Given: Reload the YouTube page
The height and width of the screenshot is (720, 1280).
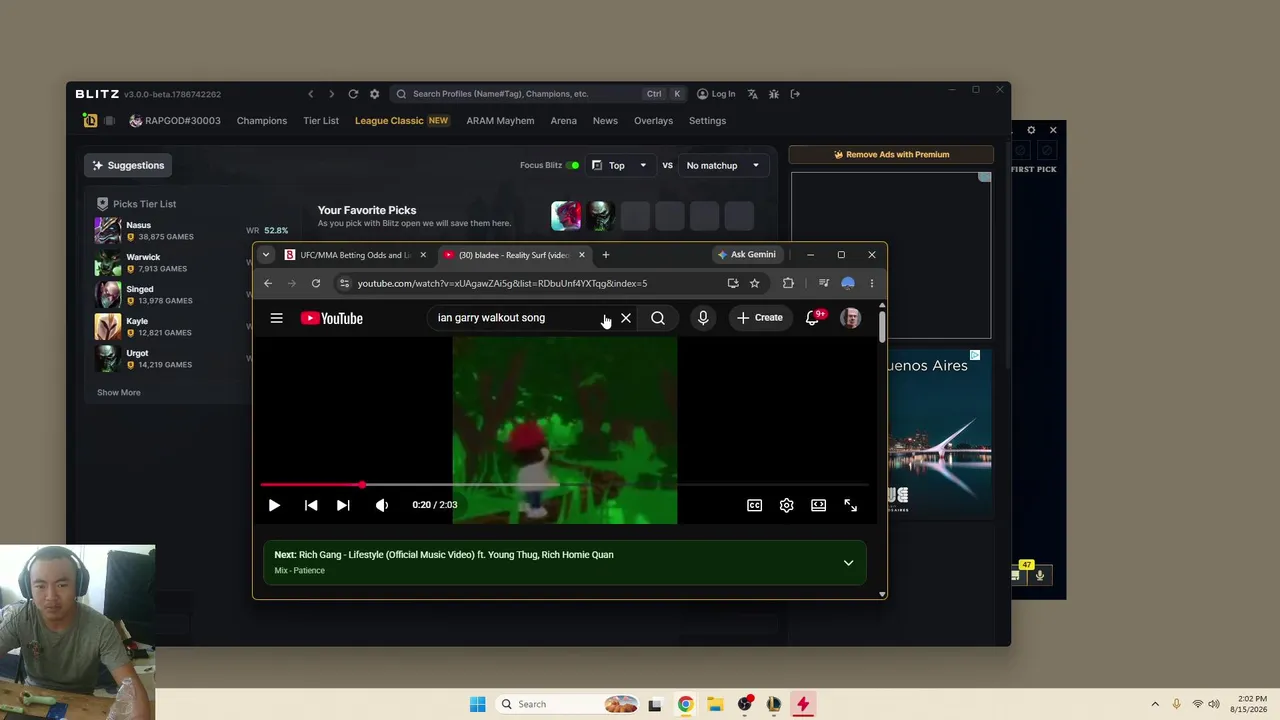Looking at the screenshot, I should (x=316, y=283).
